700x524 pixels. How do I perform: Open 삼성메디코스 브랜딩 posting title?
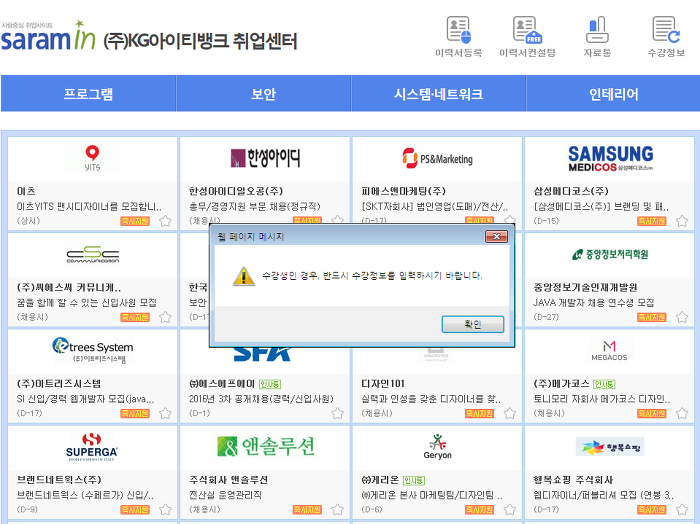pyautogui.click(x=601, y=207)
